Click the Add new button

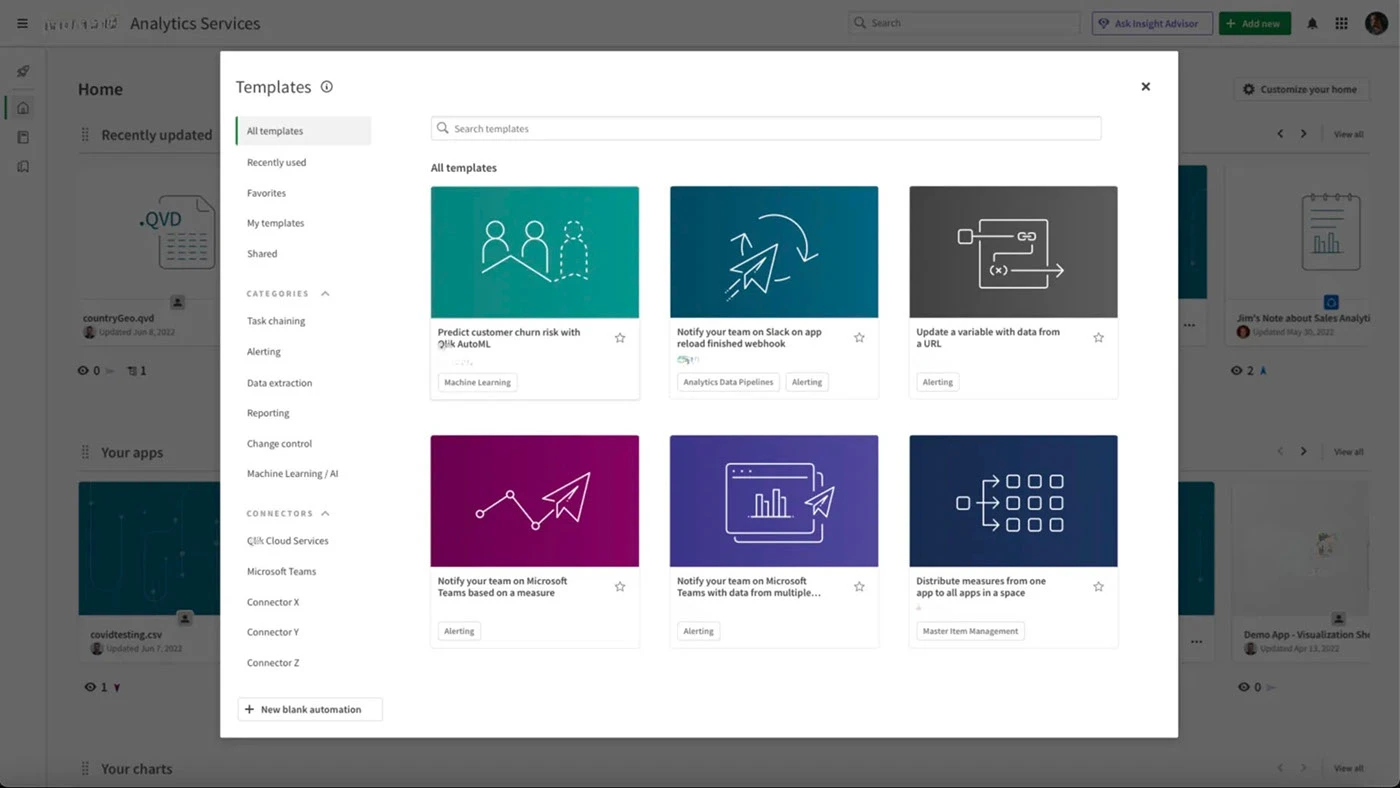(1255, 23)
